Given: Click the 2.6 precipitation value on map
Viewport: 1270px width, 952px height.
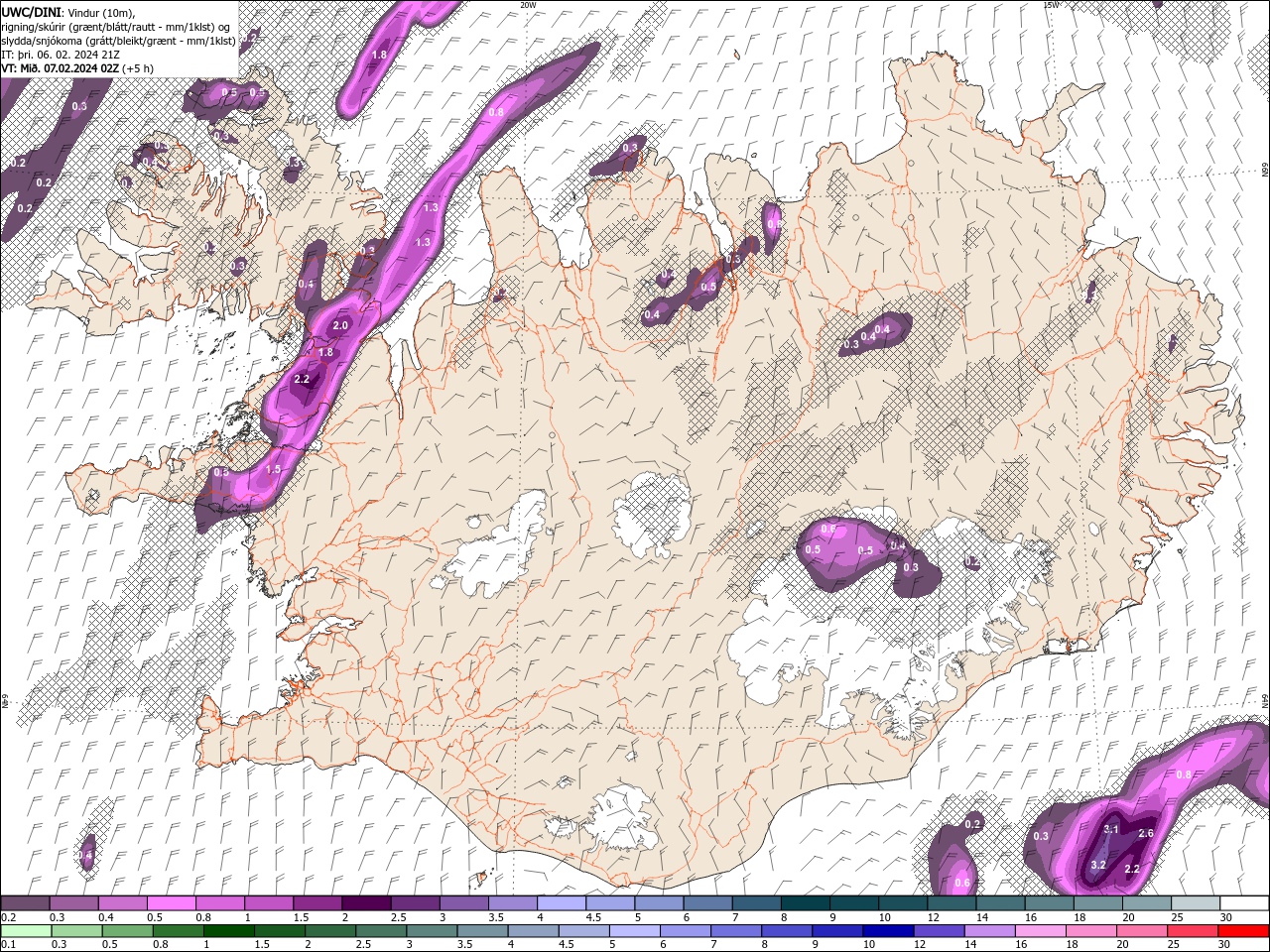Looking at the screenshot, I should click(1146, 833).
